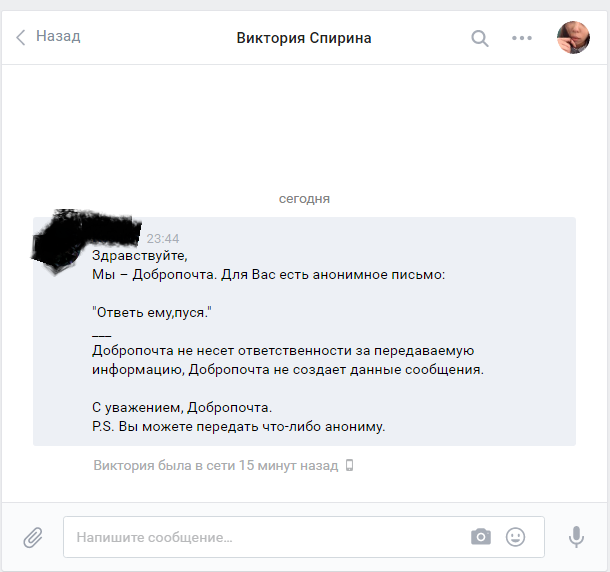Record voice message with microphone icon
The image size is (610, 572).
(x=576, y=537)
